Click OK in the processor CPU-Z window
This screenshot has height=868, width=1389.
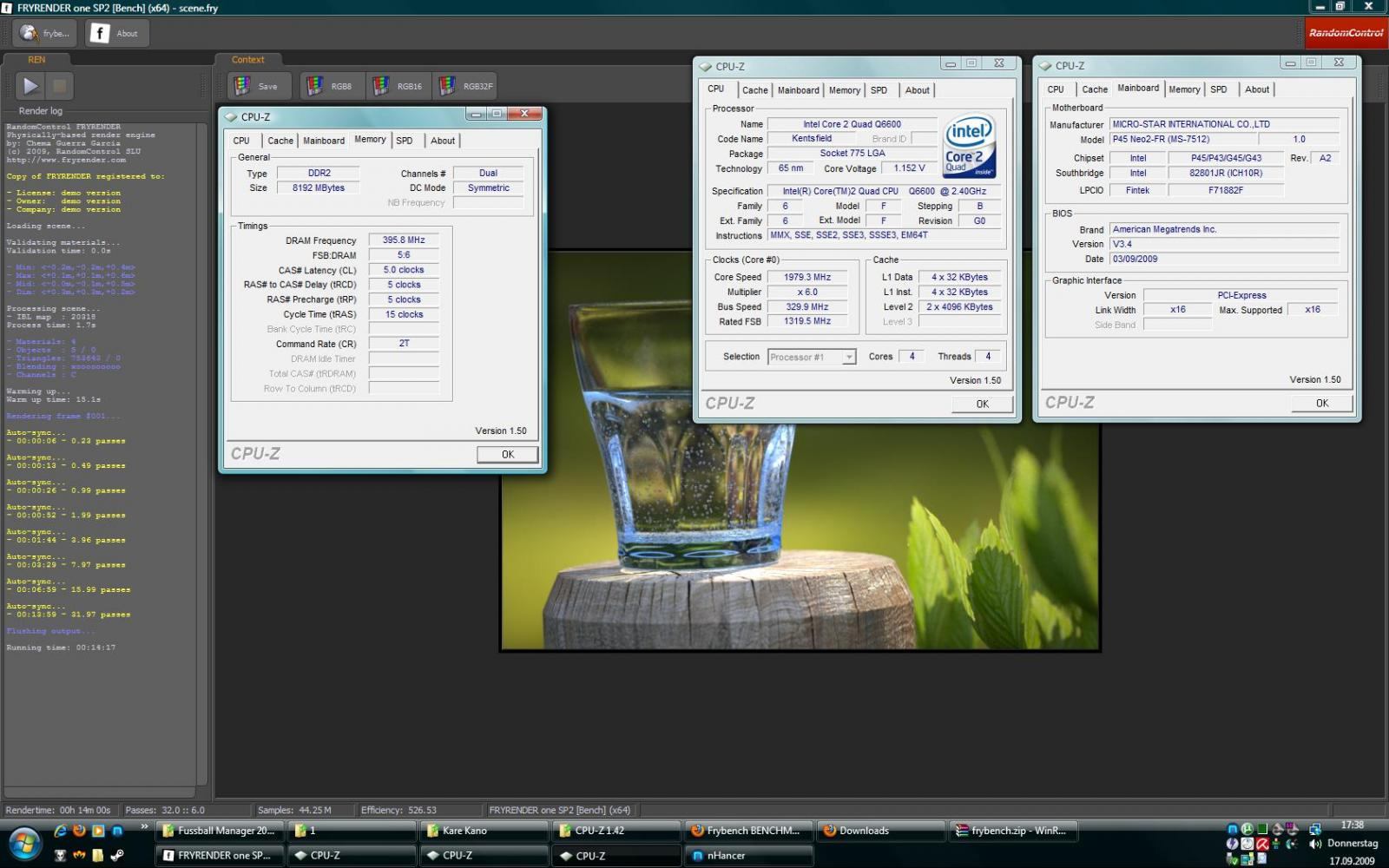[x=983, y=404]
